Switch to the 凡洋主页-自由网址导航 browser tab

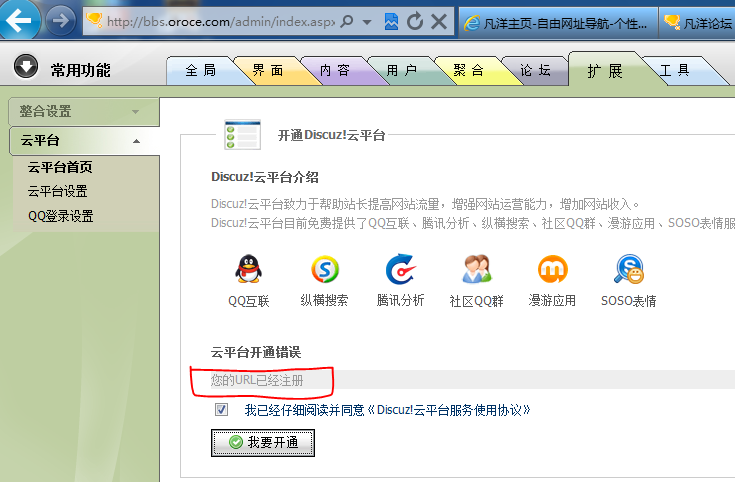click(x=558, y=23)
